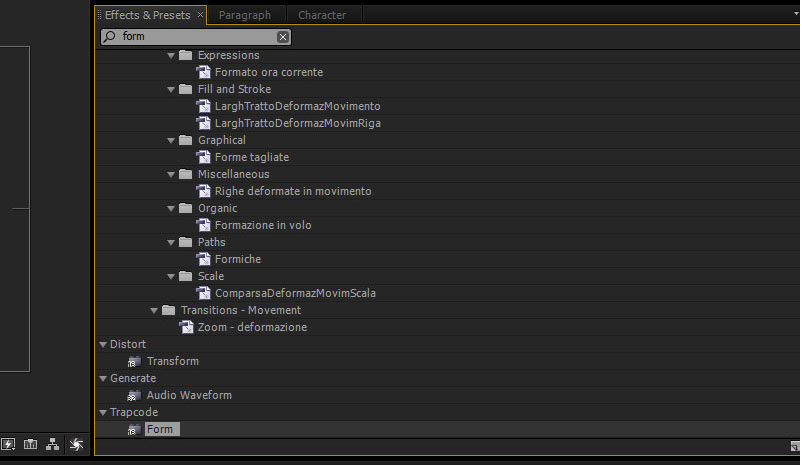Viewport: 802px width, 465px height.
Task: Collapse the Distort effects category
Action: coord(103,345)
